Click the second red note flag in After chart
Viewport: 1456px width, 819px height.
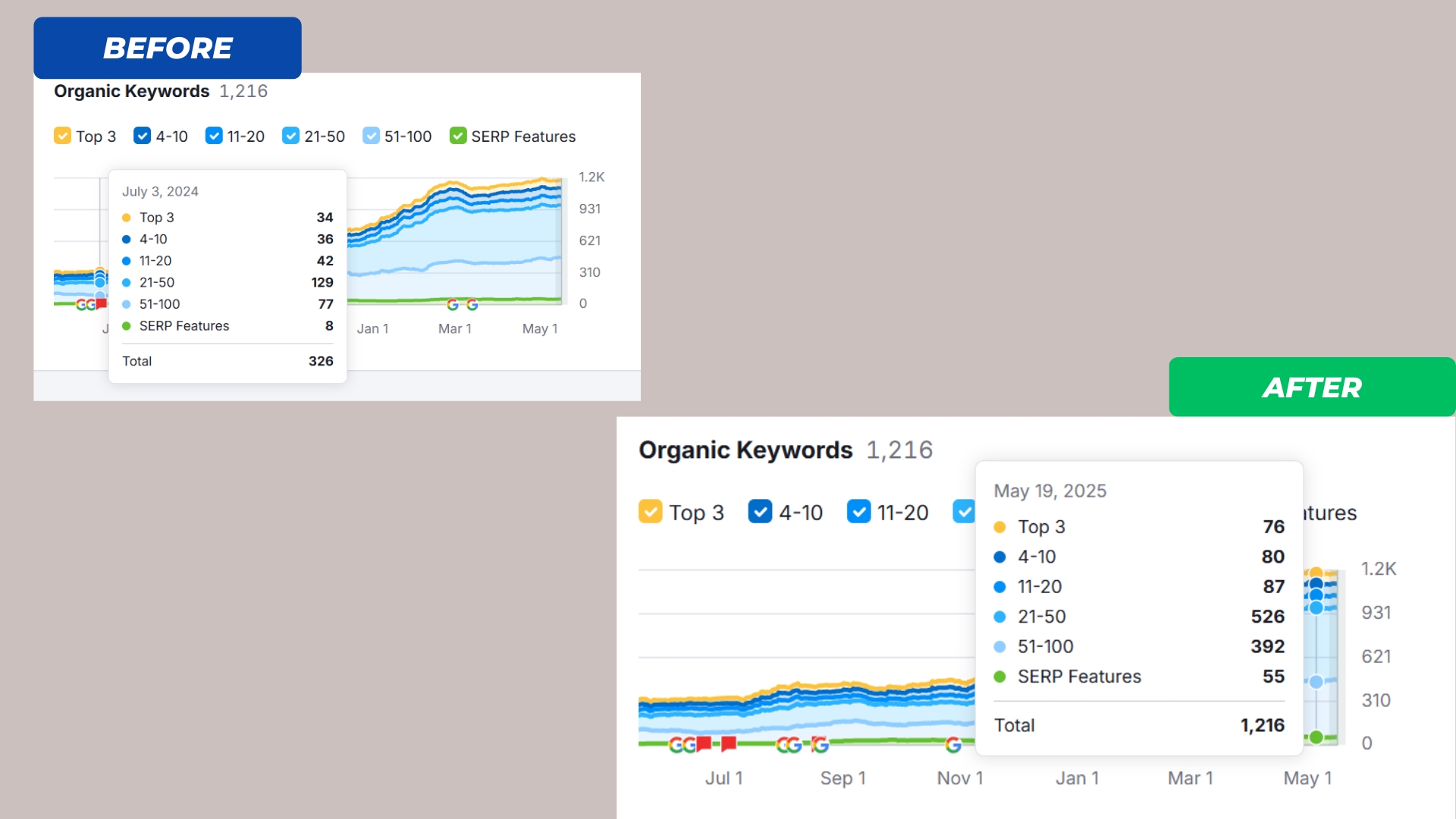(x=729, y=743)
